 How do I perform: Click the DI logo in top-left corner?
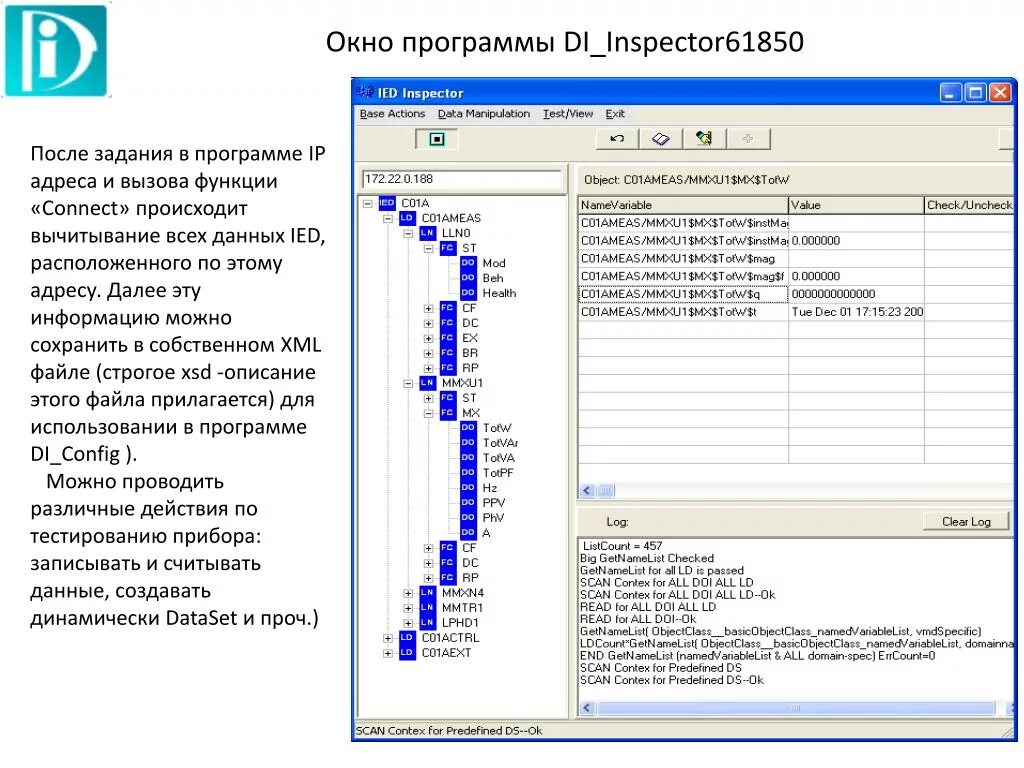coord(55,52)
